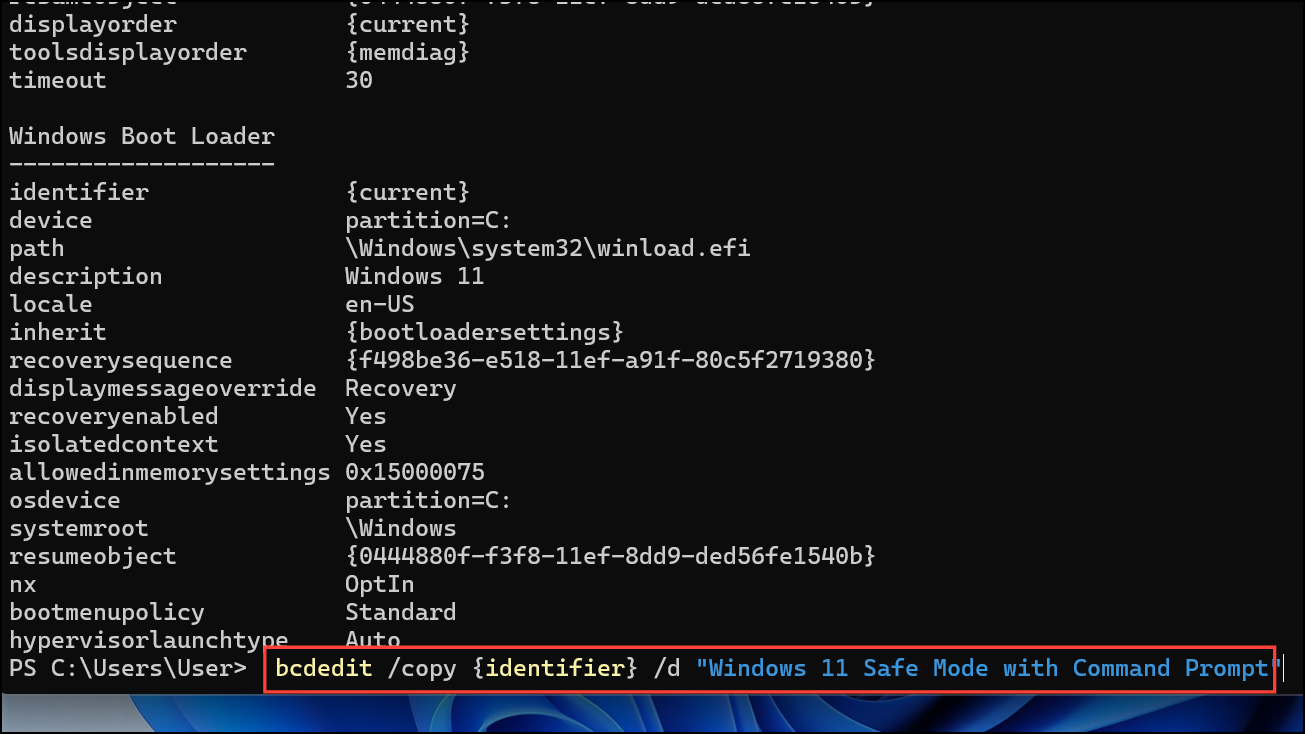Click the displaymessageoverride value Recovery

coord(400,388)
